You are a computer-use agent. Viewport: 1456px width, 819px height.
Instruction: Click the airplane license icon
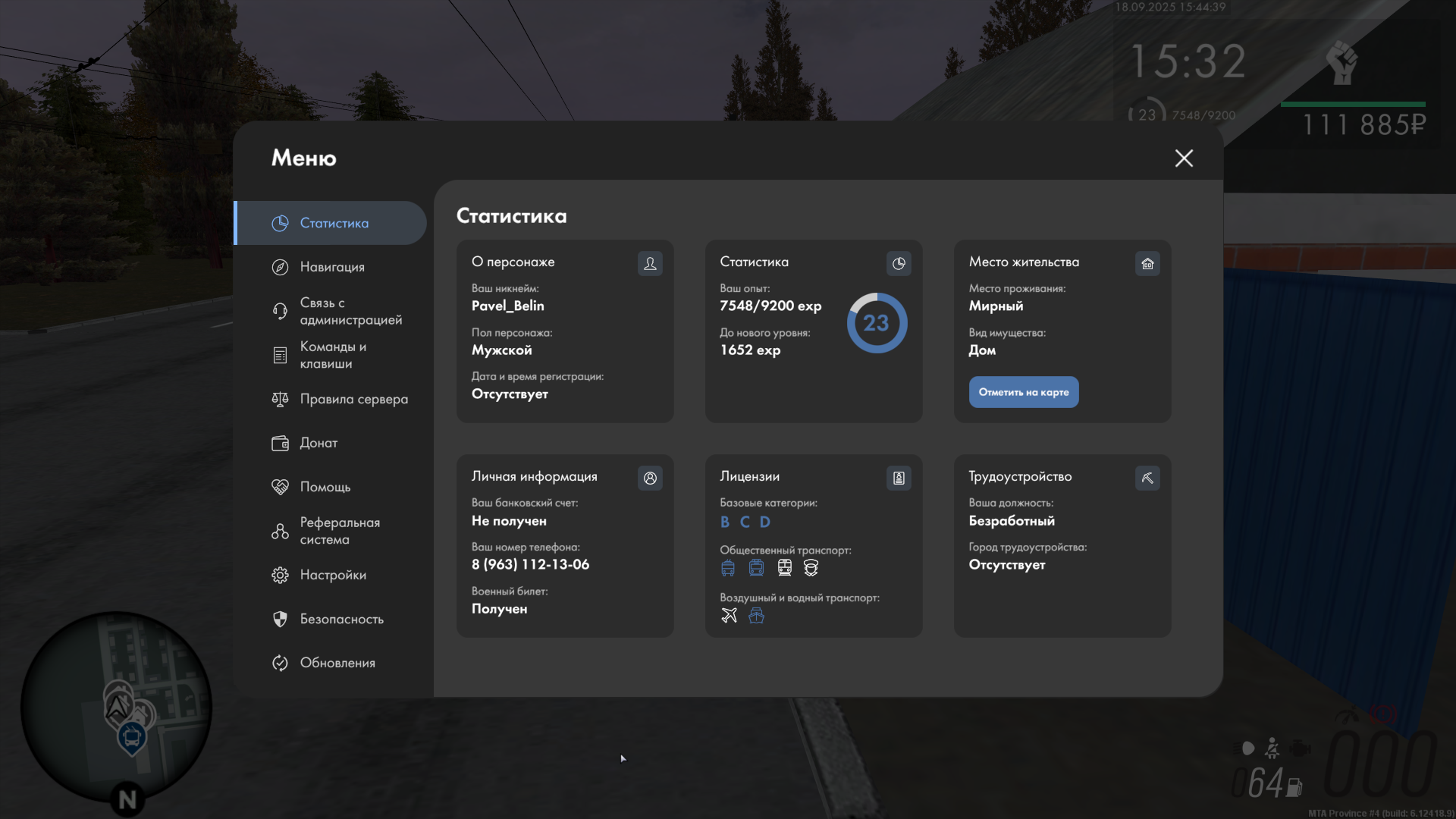click(x=729, y=615)
